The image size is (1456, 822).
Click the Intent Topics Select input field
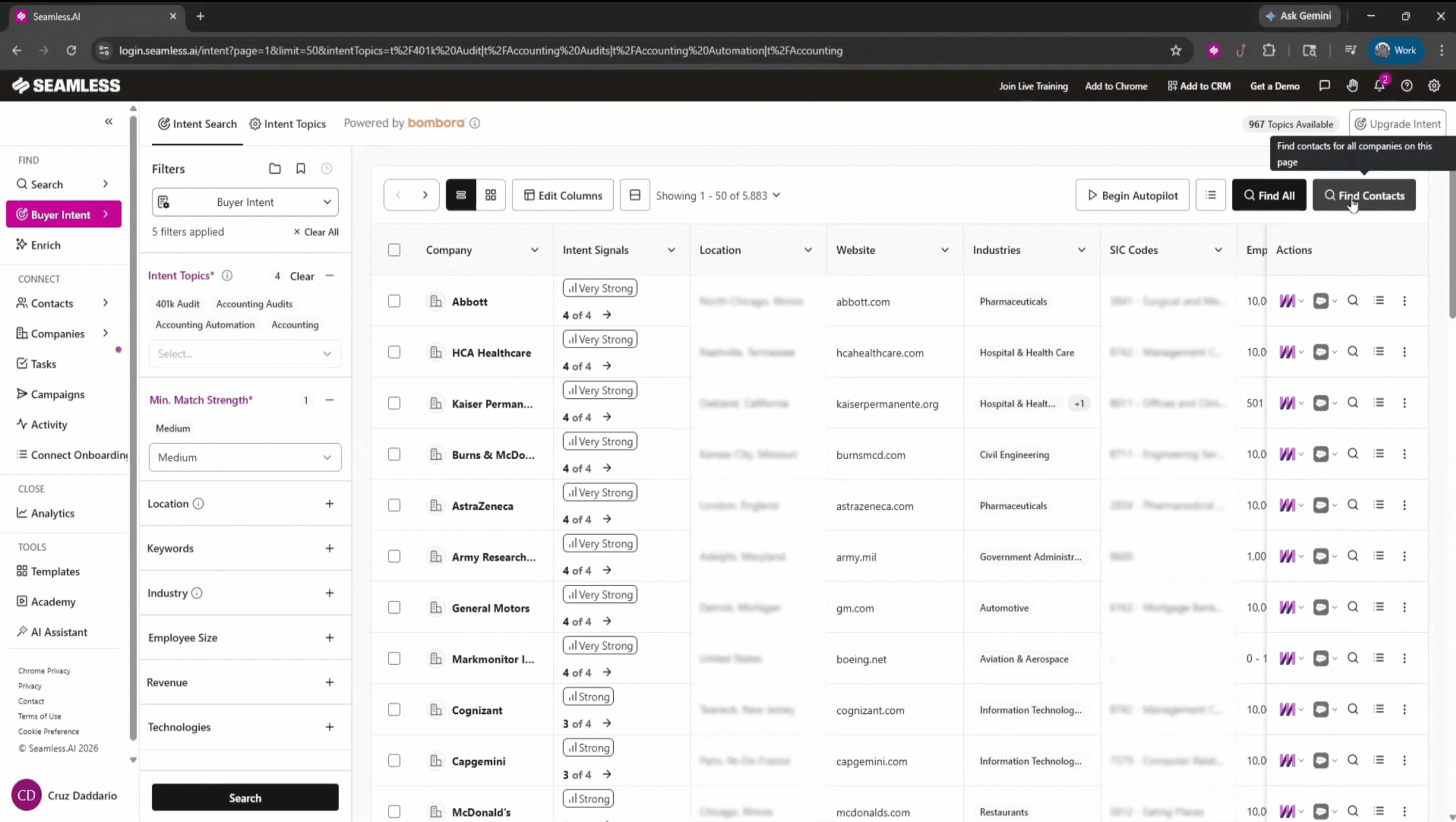245,353
